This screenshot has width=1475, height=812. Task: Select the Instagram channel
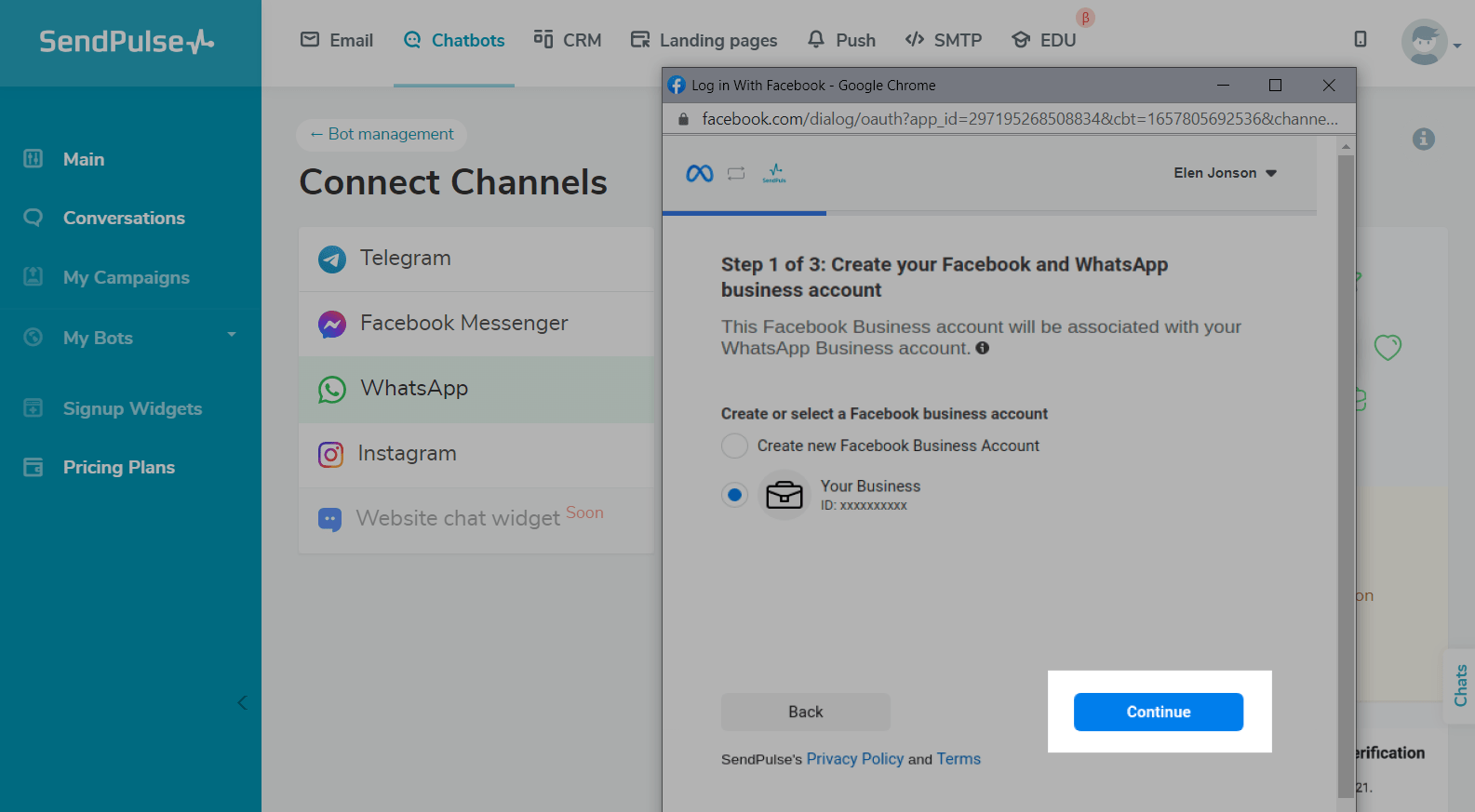pos(476,454)
